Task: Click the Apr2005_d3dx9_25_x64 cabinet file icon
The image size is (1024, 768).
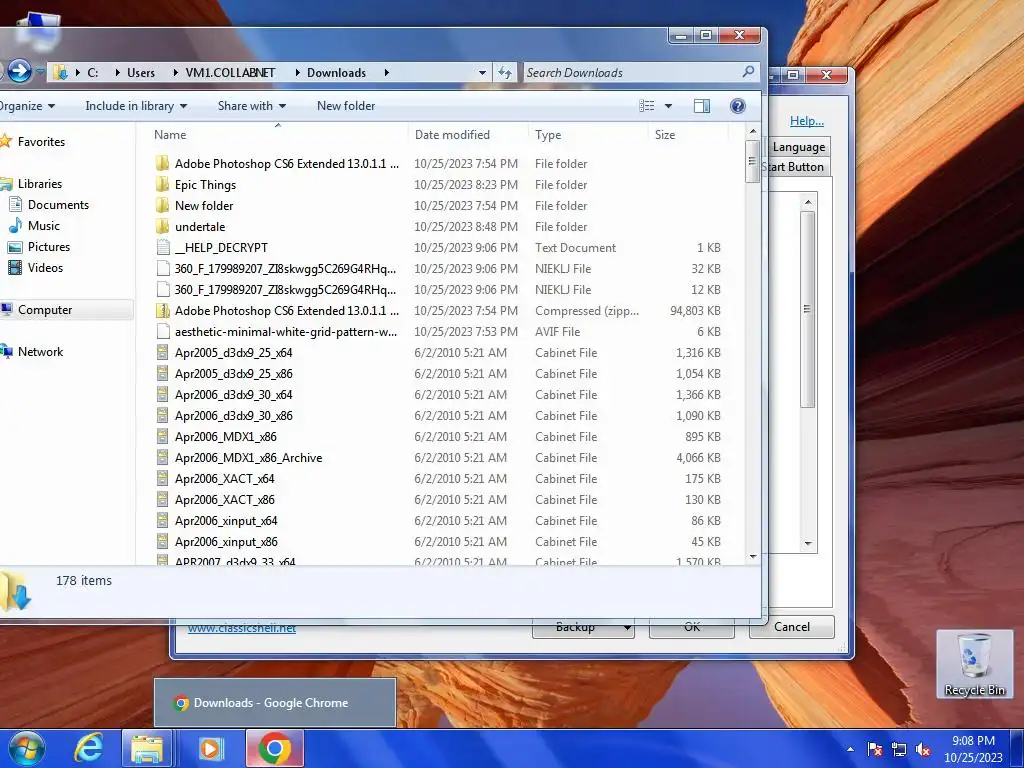Action: pyautogui.click(x=163, y=353)
